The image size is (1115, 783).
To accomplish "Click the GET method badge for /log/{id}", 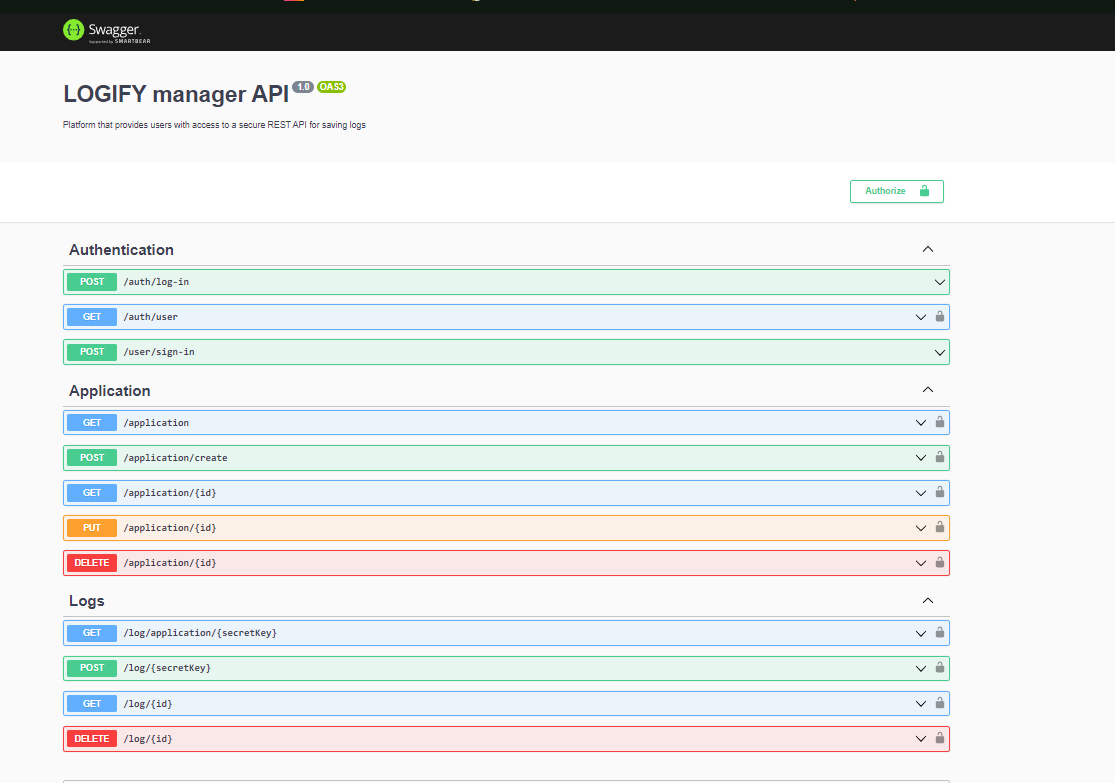I will point(92,704).
